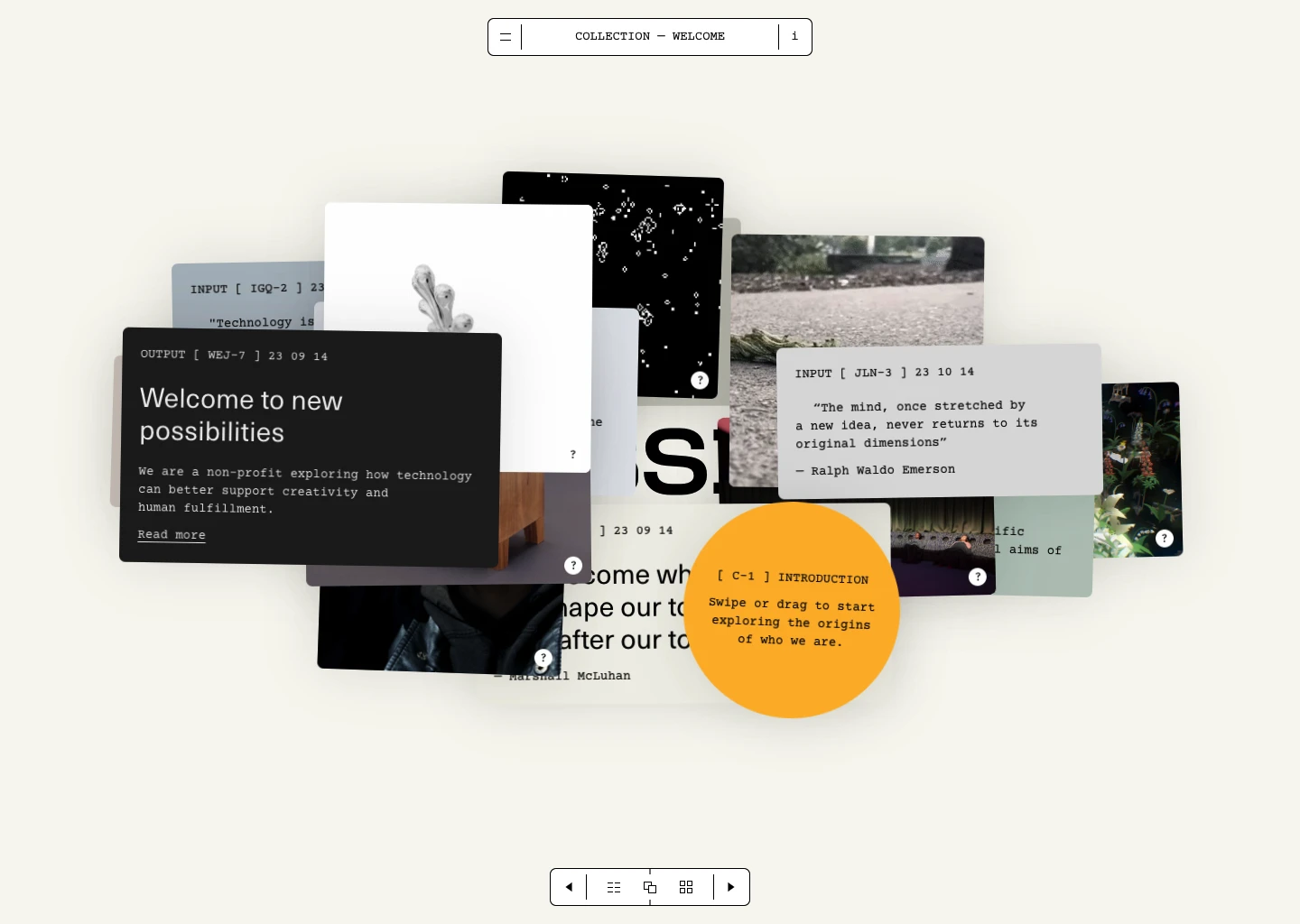
Task: Click the 'COLLECTION — WELCOME' title
Action: click(x=650, y=36)
